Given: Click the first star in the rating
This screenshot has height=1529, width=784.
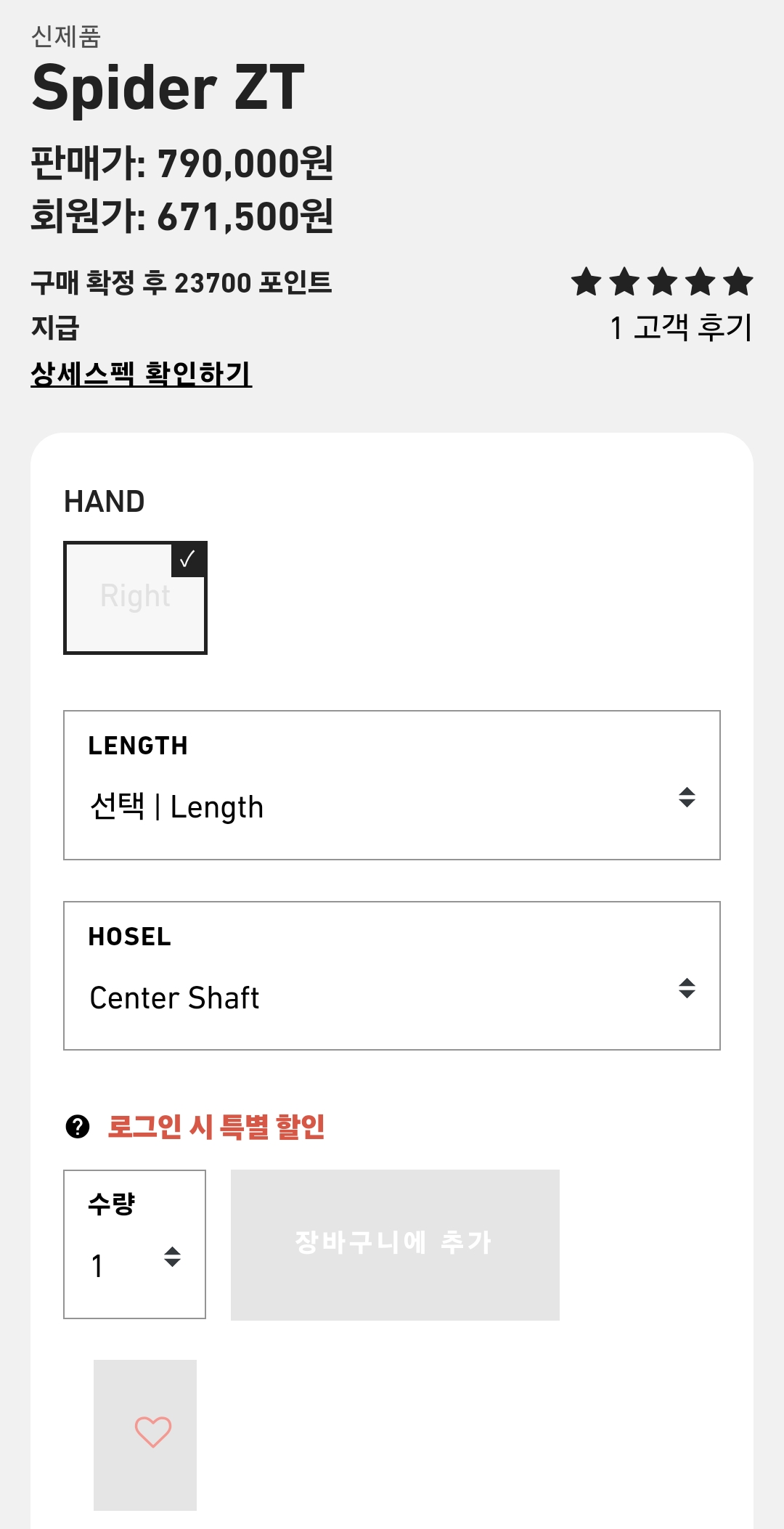Looking at the screenshot, I should [x=587, y=282].
